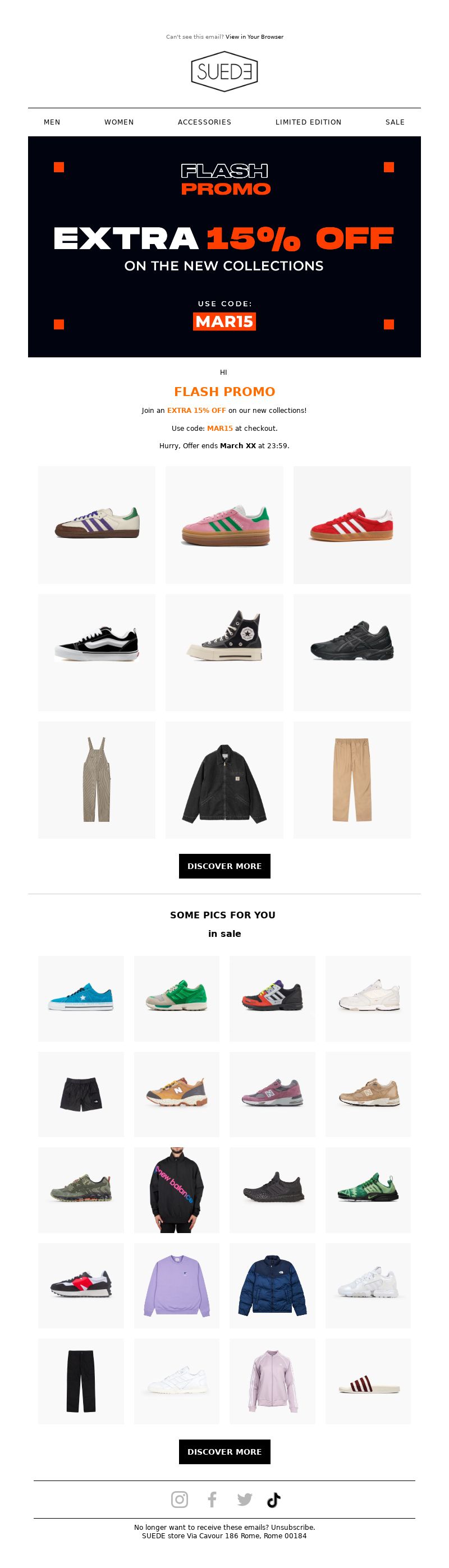Image resolution: width=449 pixels, height=1568 pixels.
Task: Click the first DISCOVER MORE button
Action: [224, 866]
